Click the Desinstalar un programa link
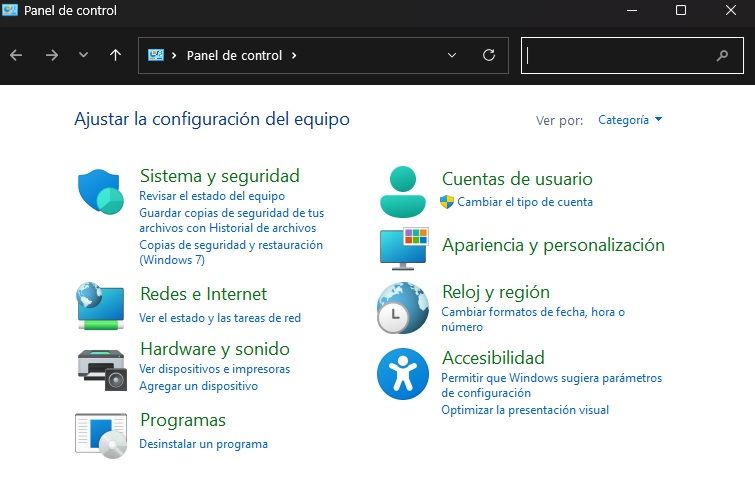Screen dimensions: 755x504 203,444
